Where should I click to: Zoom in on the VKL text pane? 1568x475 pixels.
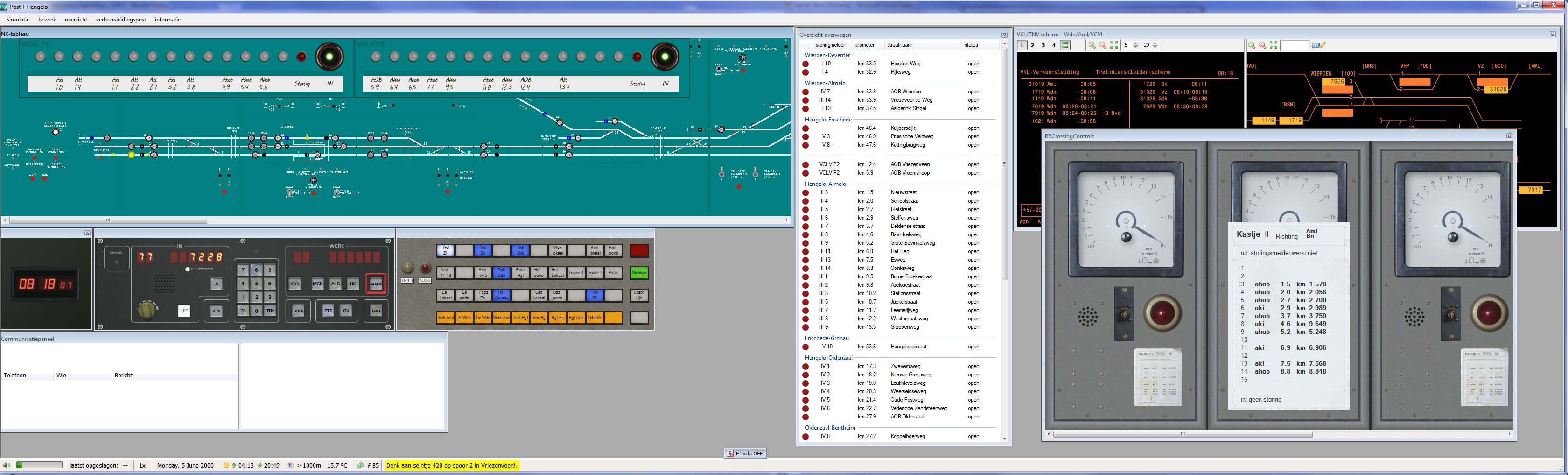[1092, 45]
